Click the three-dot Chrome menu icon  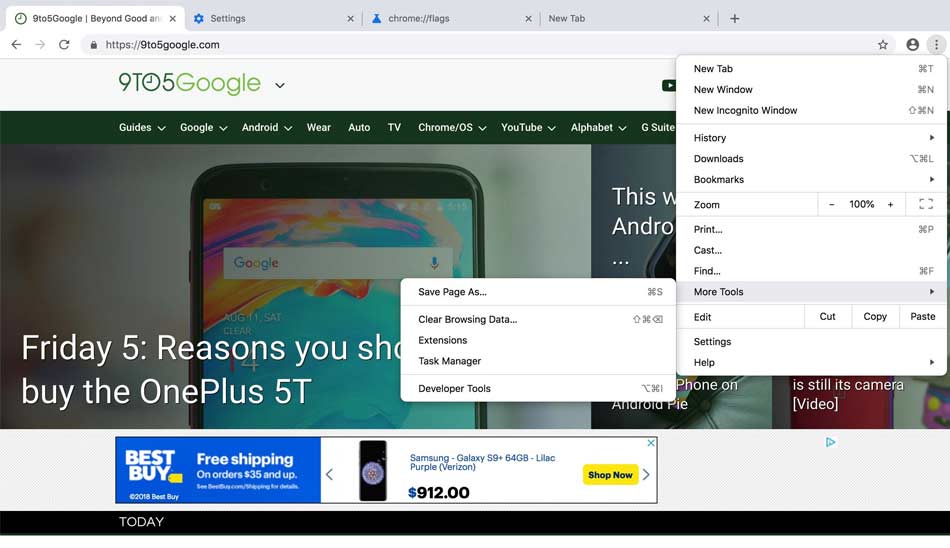(x=936, y=44)
